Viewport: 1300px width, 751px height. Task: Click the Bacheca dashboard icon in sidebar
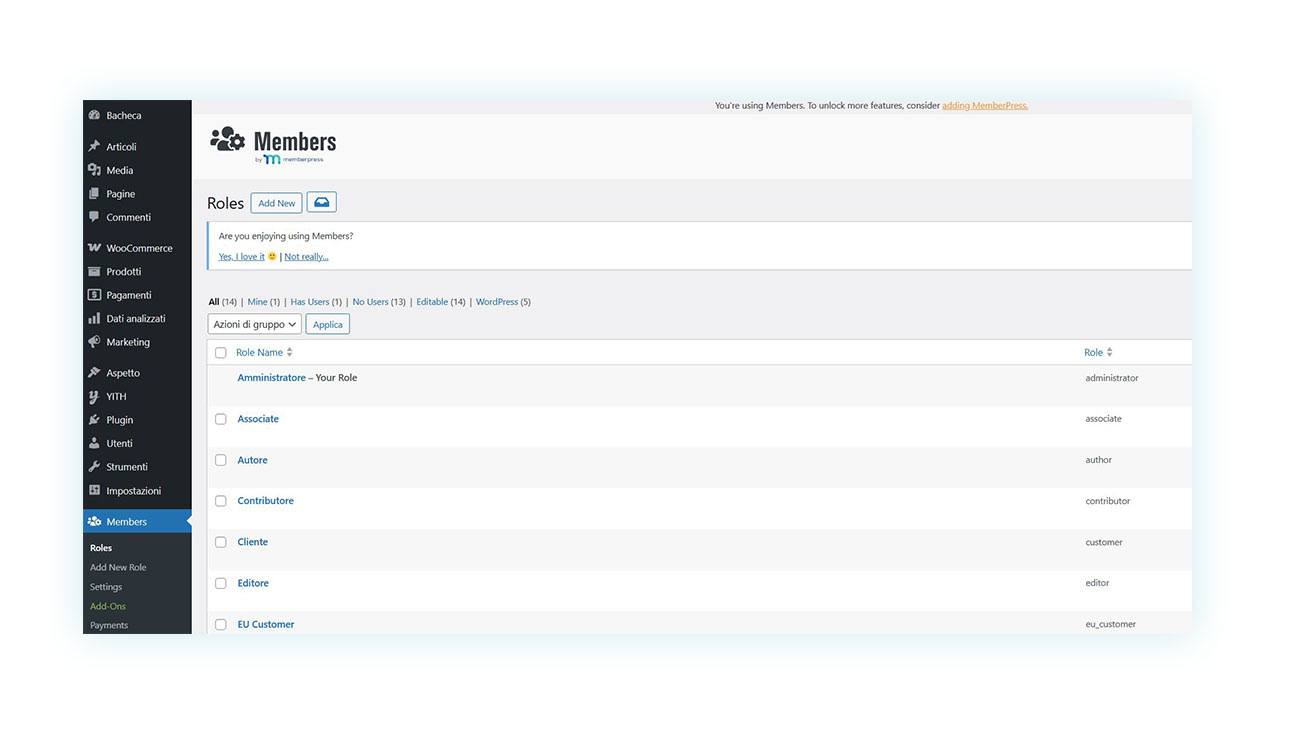[x=94, y=116]
